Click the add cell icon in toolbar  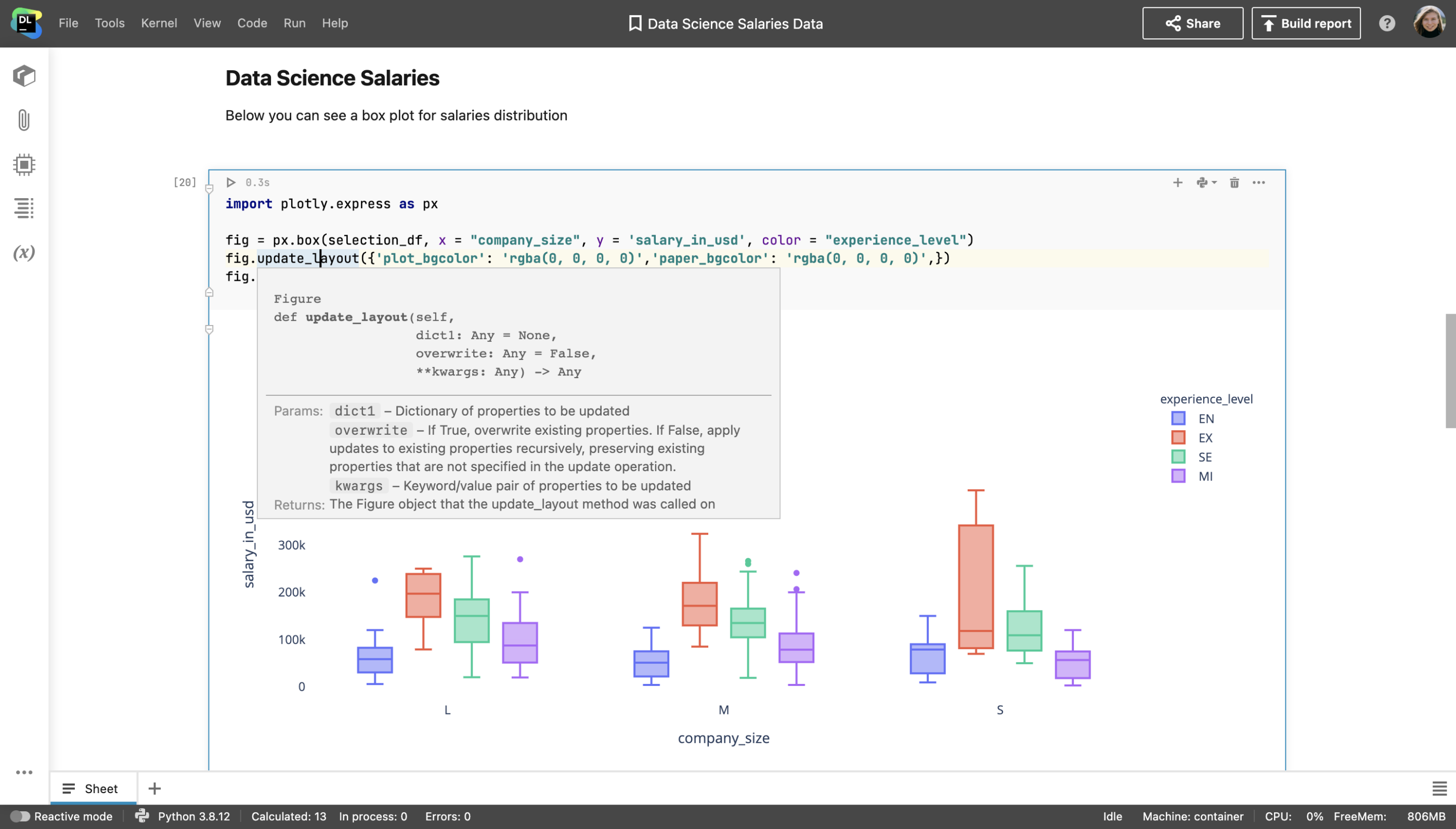[1178, 183]
